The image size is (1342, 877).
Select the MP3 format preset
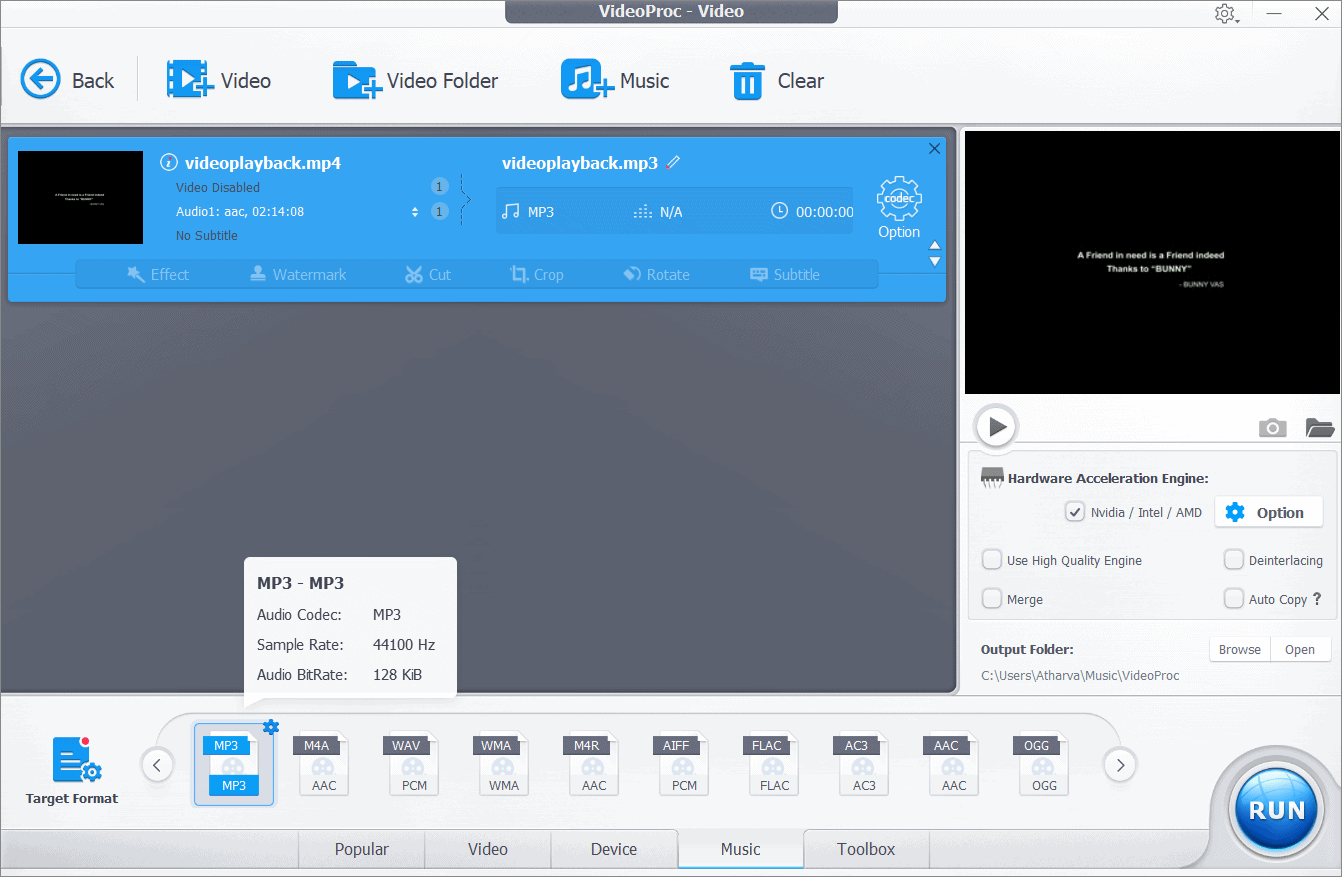click(x=234, y=765)
